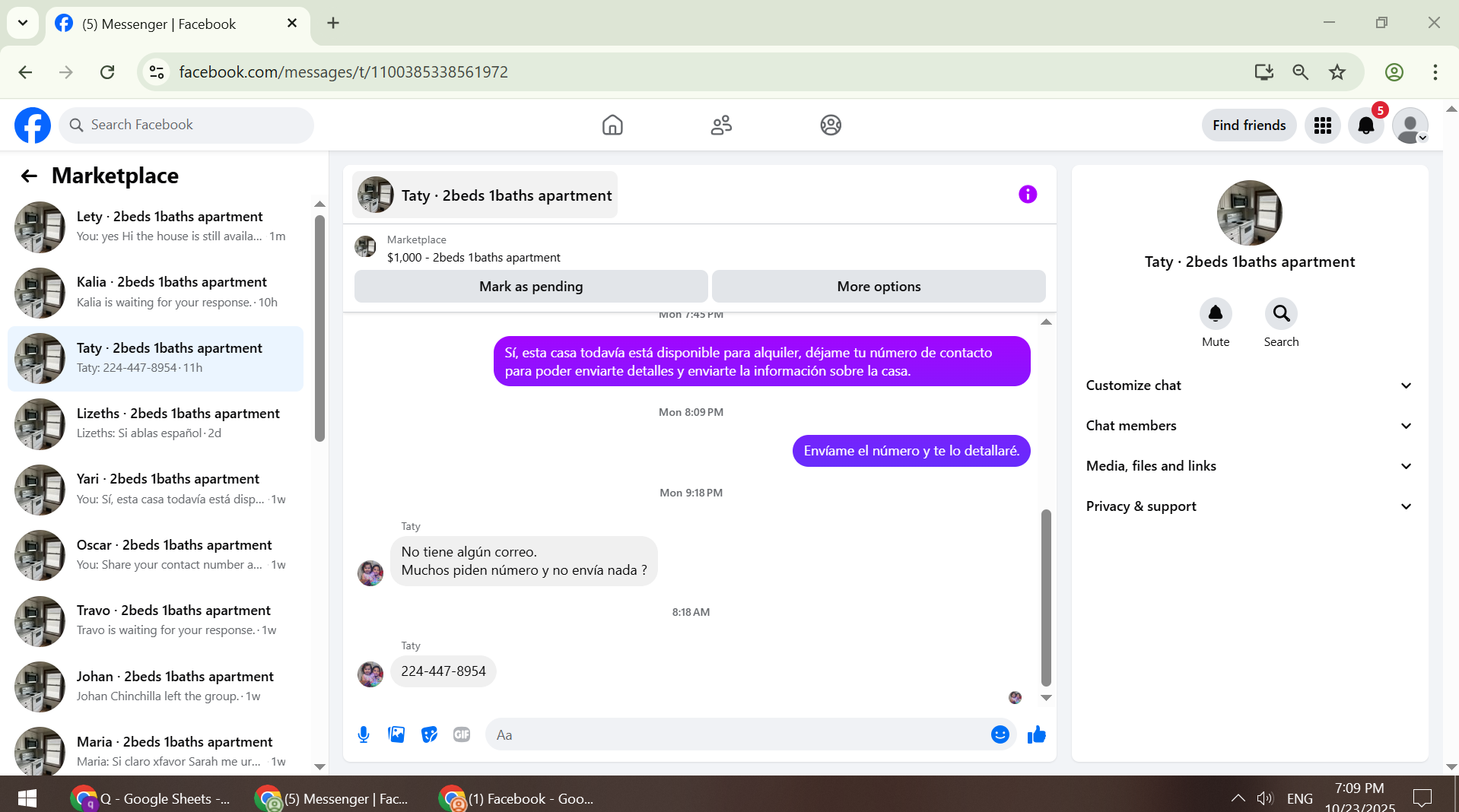Send a thumbs-up like
The height and width of the screenshot is (812, 1459).
1037,734
